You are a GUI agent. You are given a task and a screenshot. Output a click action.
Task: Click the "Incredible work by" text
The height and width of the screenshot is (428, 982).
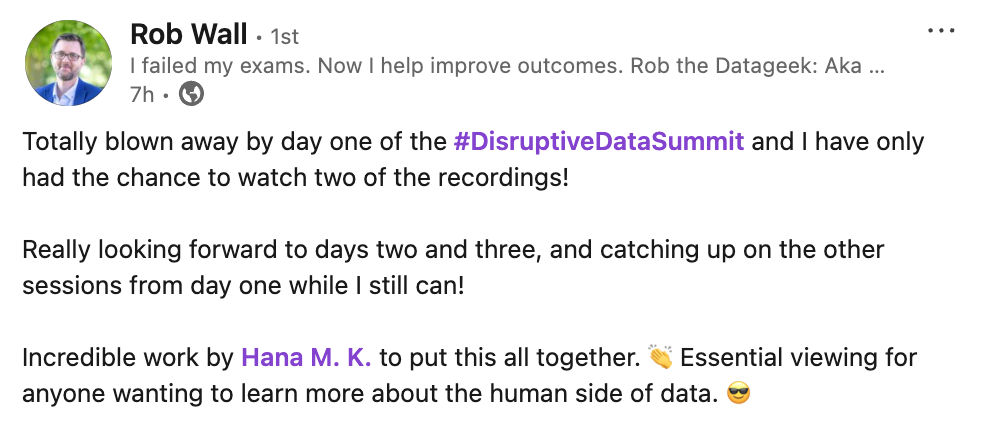(128, 358)
